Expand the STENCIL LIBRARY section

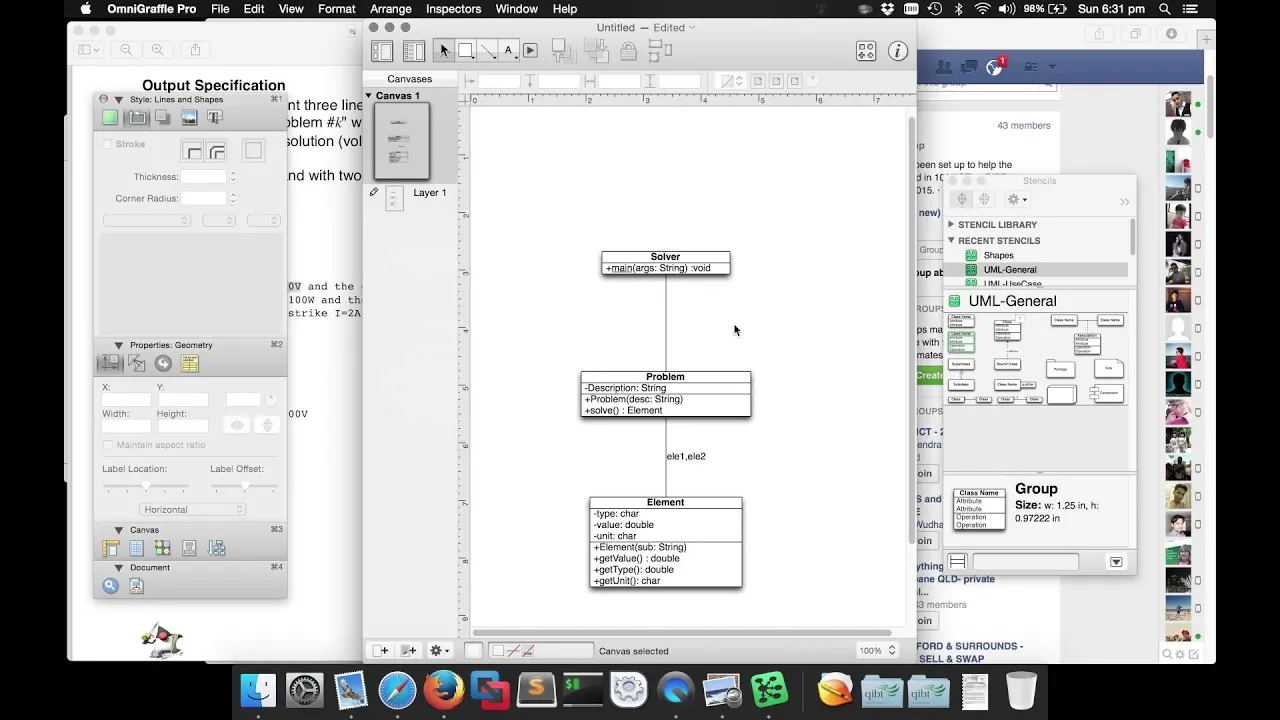[x=951, y=225]
